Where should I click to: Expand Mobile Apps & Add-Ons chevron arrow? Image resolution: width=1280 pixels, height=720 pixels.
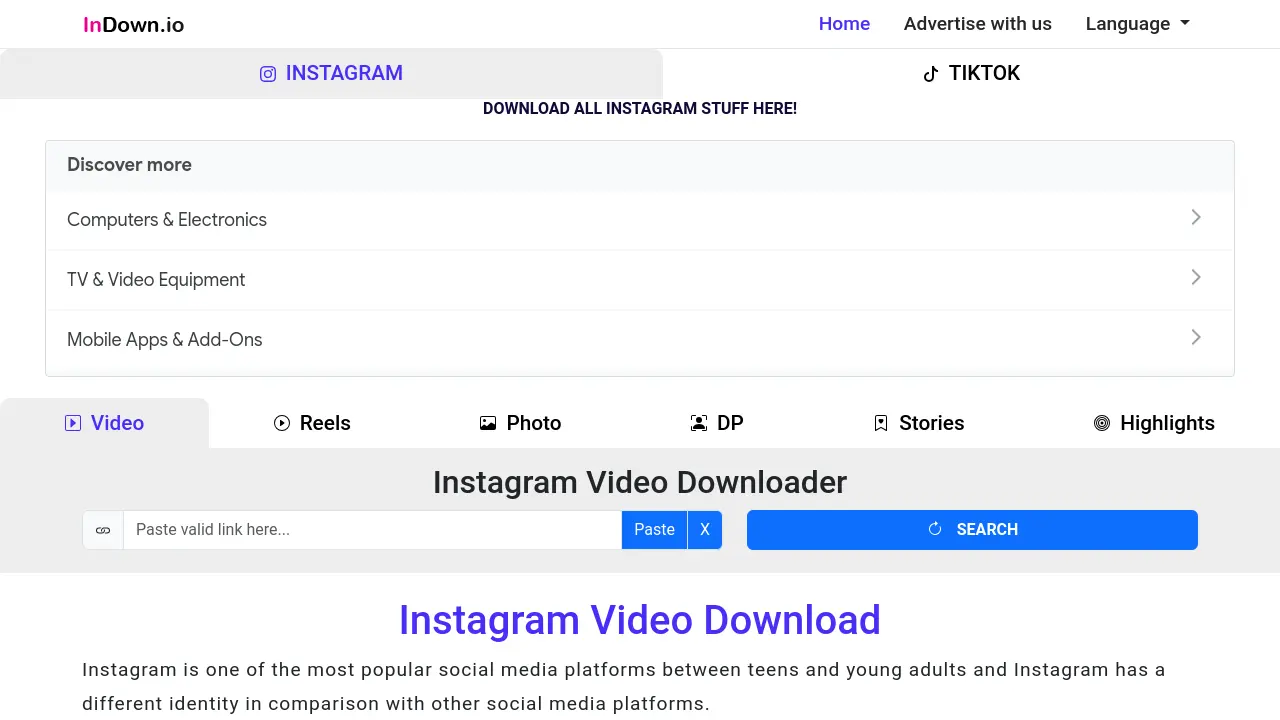1196,337
